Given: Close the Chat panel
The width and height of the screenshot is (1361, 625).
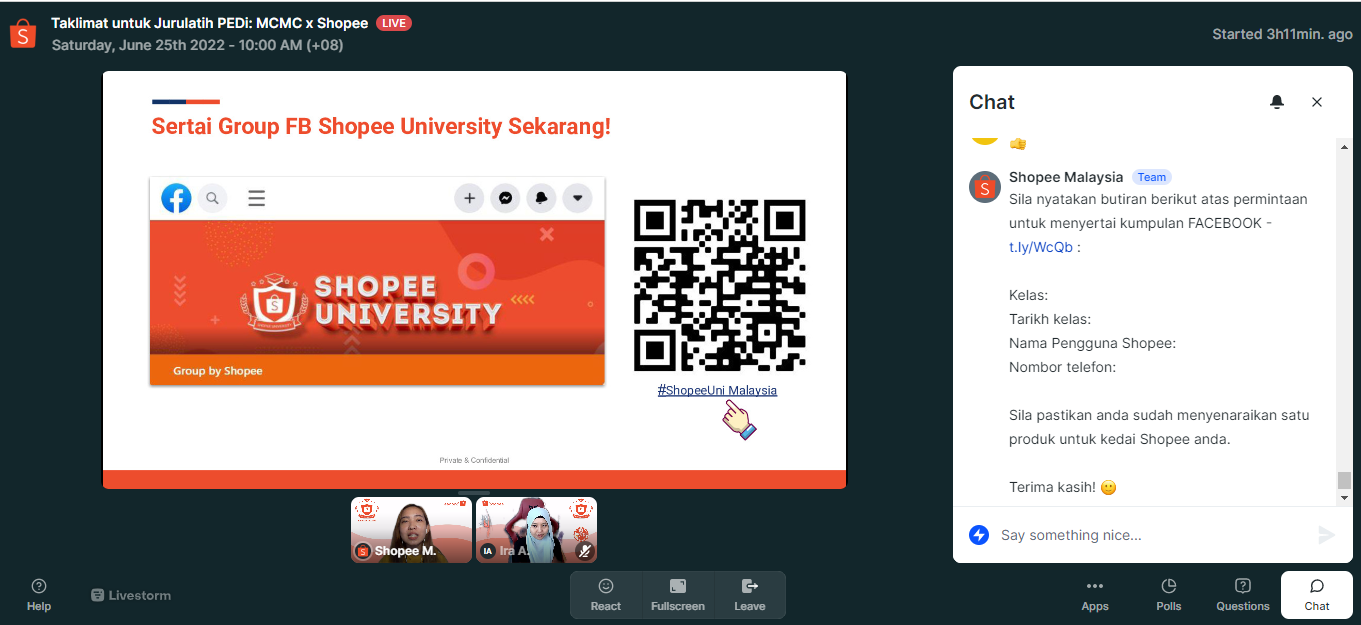Looking at the screenshot, I should 1317,102.
